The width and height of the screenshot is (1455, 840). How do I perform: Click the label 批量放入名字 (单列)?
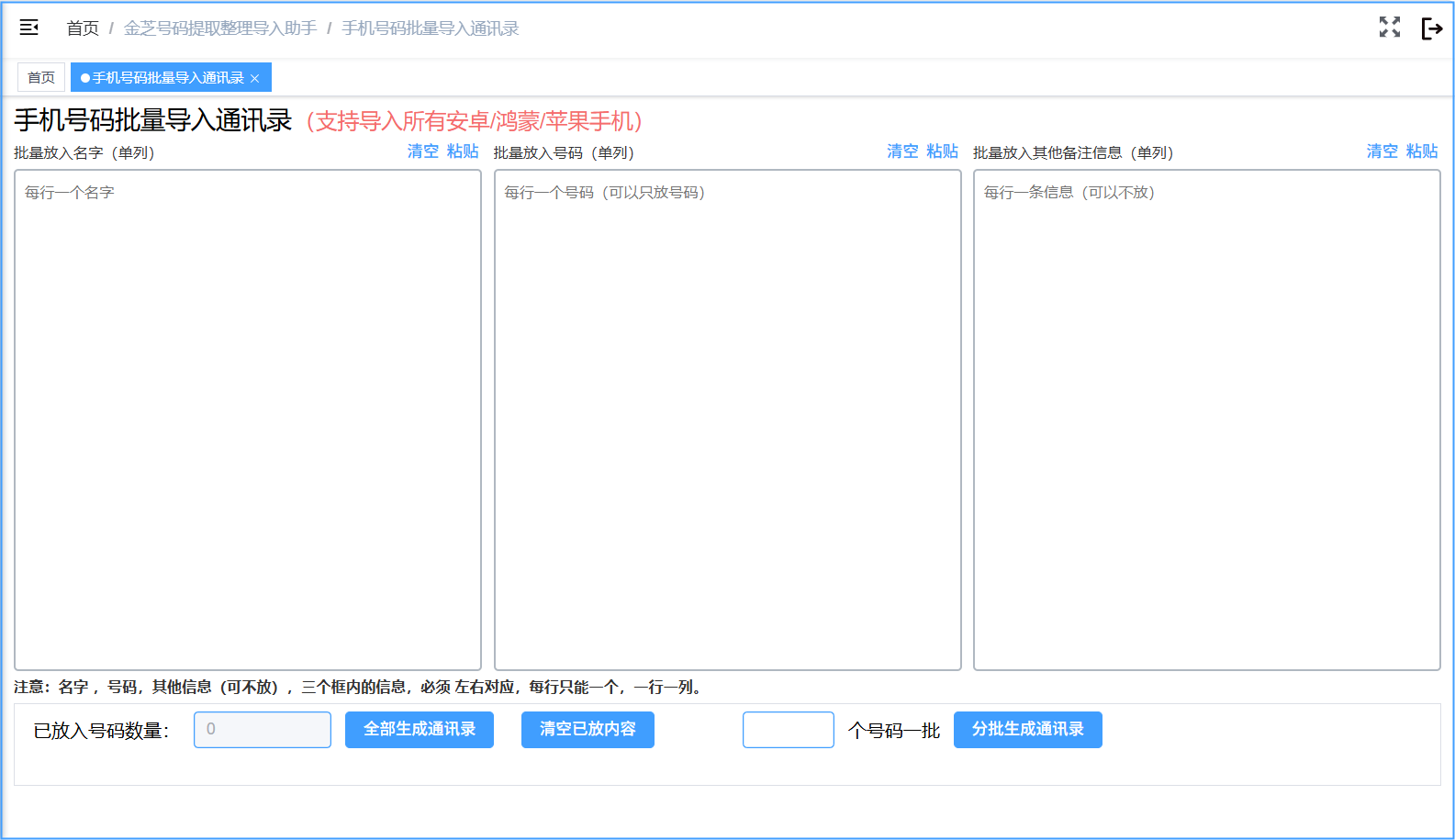pyautogui.click(x=84, y=153)
